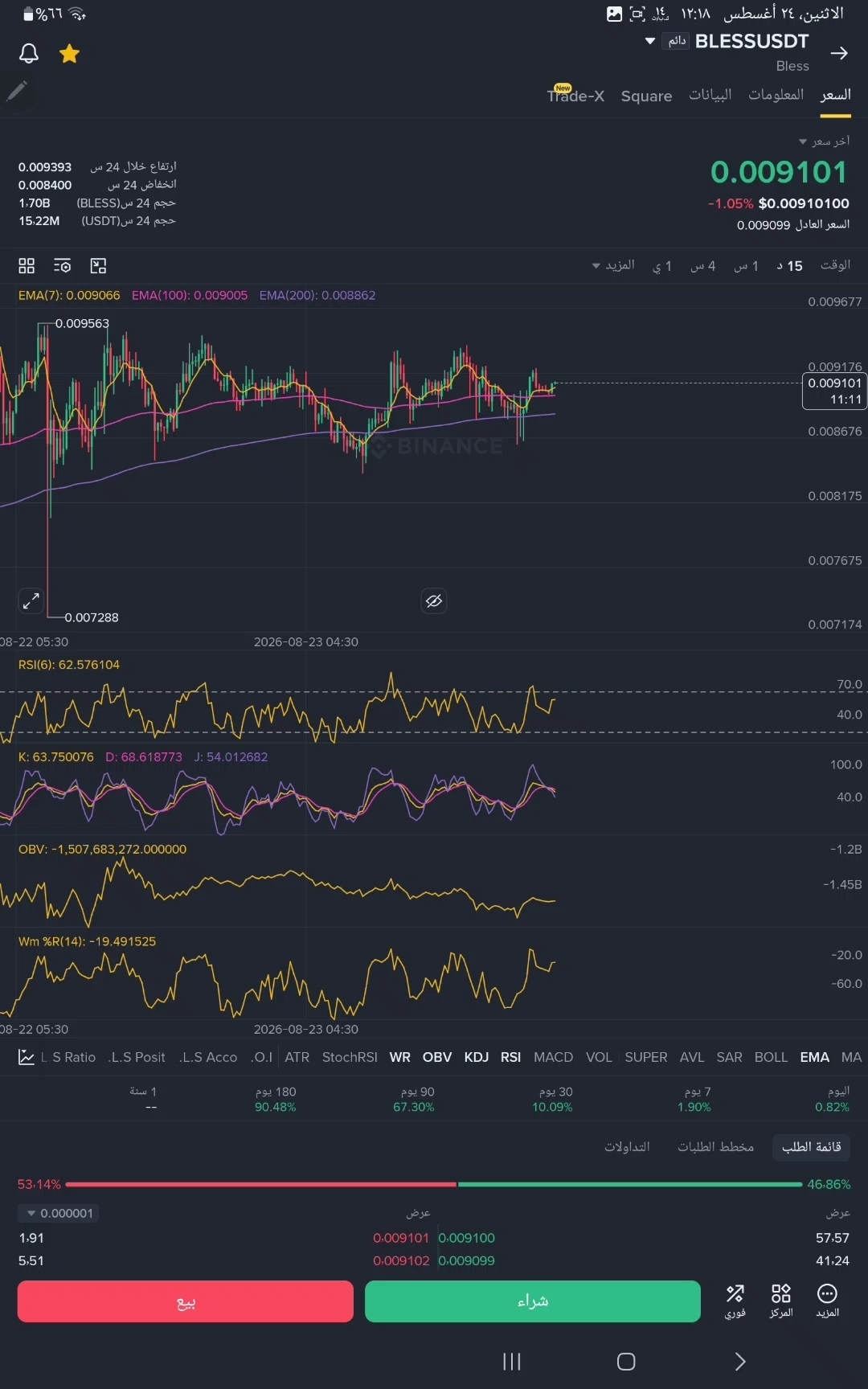Open the More (المزيد) chat-bubble icon
This screenshot has width=868, height=1389.
click(828, 1301)
